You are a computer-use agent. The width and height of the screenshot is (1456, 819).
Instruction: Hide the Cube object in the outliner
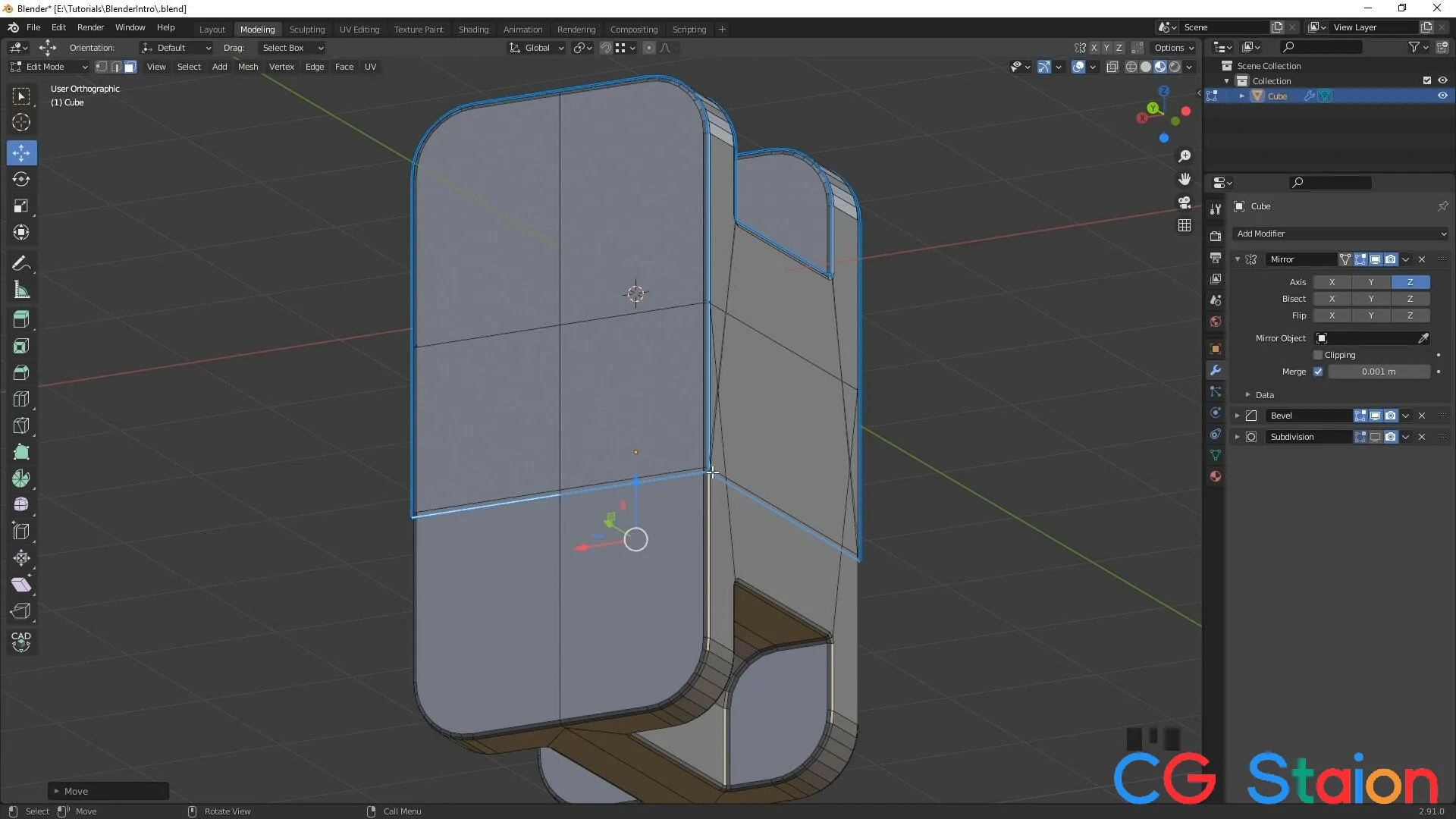coord(1442,96)
